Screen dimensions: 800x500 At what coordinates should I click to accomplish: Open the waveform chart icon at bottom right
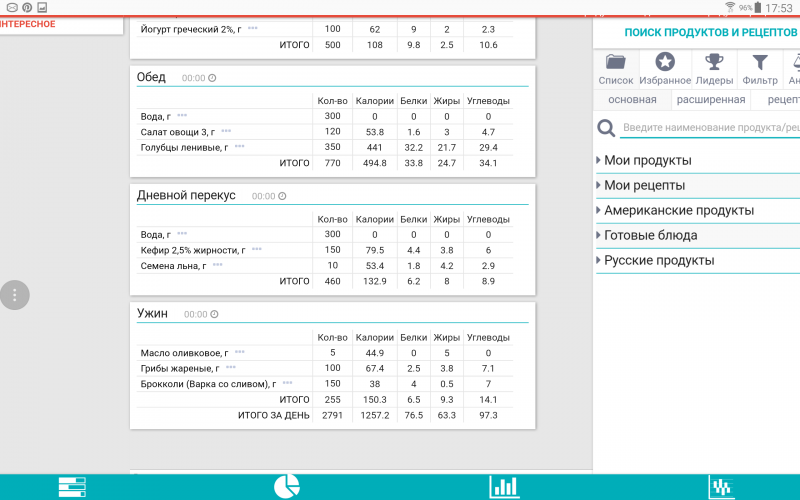[x=722, y=486]
